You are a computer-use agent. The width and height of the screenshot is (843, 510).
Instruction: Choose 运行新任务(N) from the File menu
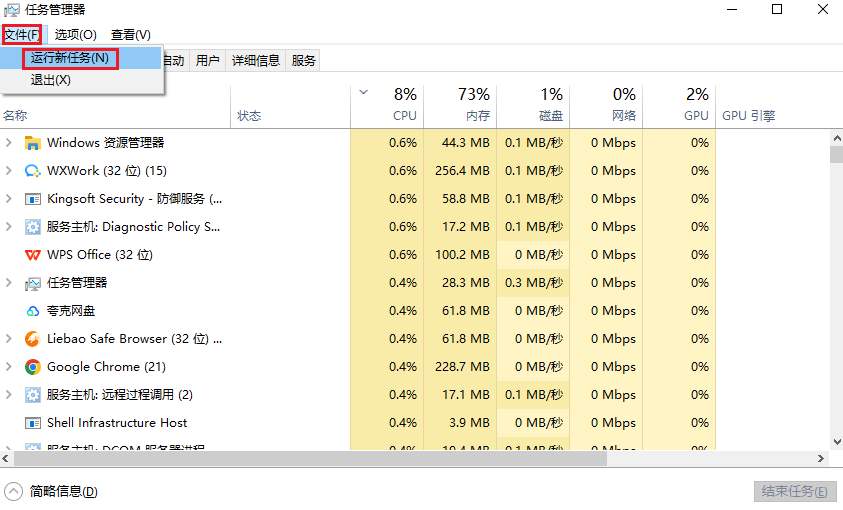tap(69, 58)
